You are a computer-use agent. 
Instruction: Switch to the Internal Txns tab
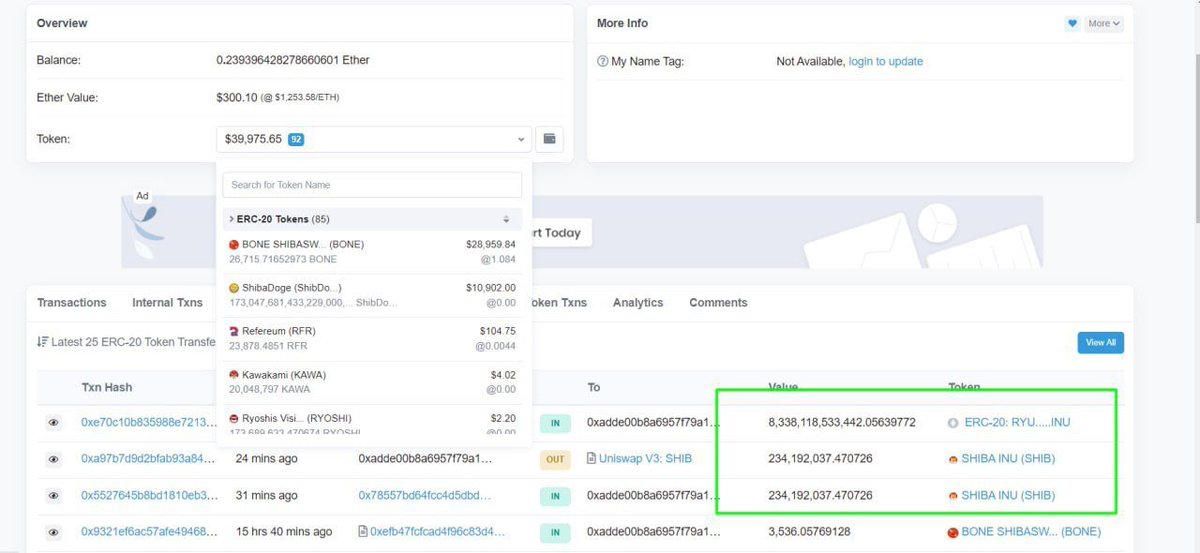pos(167,303)
